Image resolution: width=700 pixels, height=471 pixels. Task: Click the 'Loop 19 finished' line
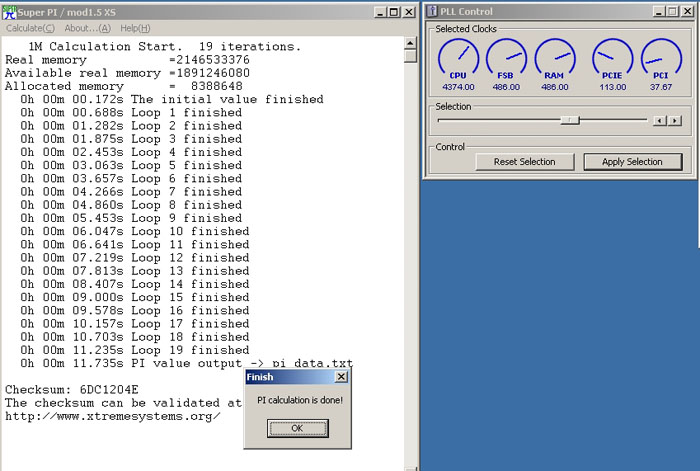click(x=134, y=350)
